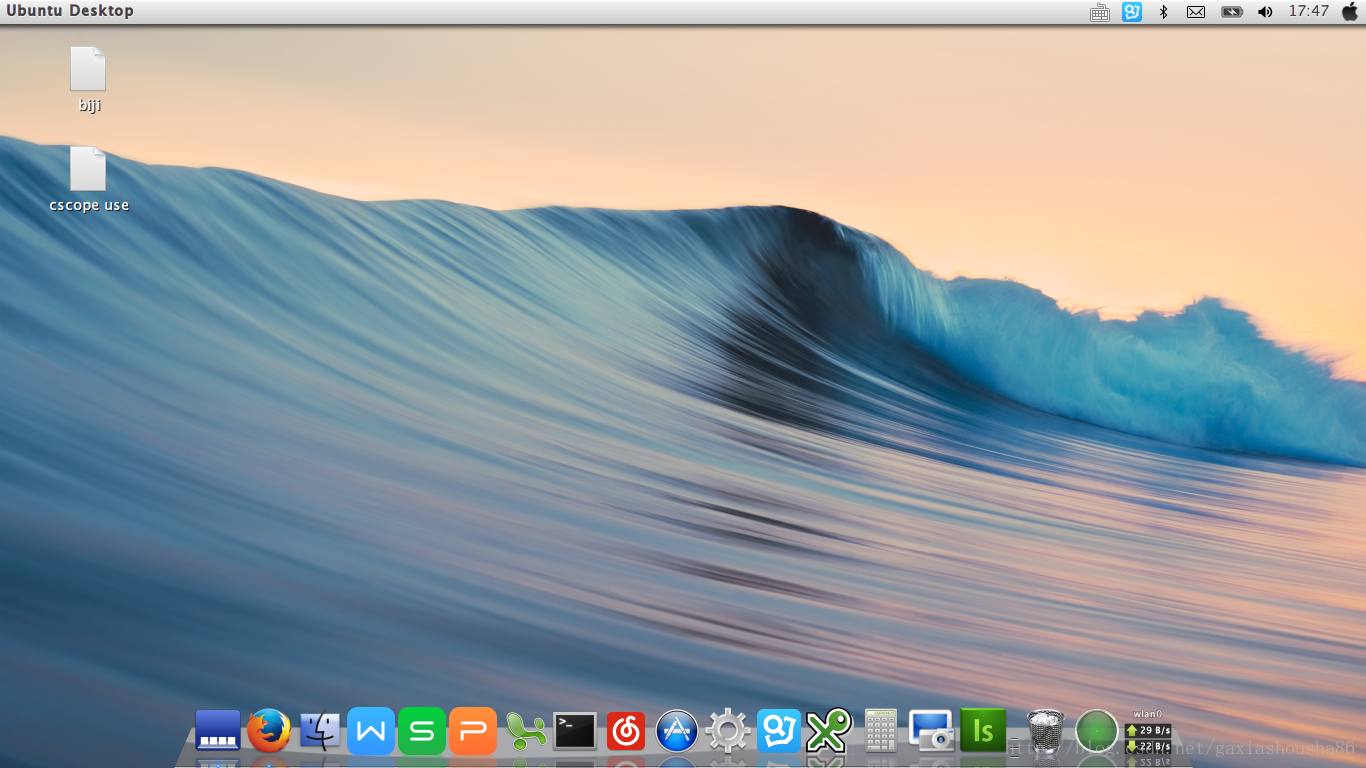Open the App Store dock icon
1366x768 pixels.
pyautogui.click(x=677, y=731)
